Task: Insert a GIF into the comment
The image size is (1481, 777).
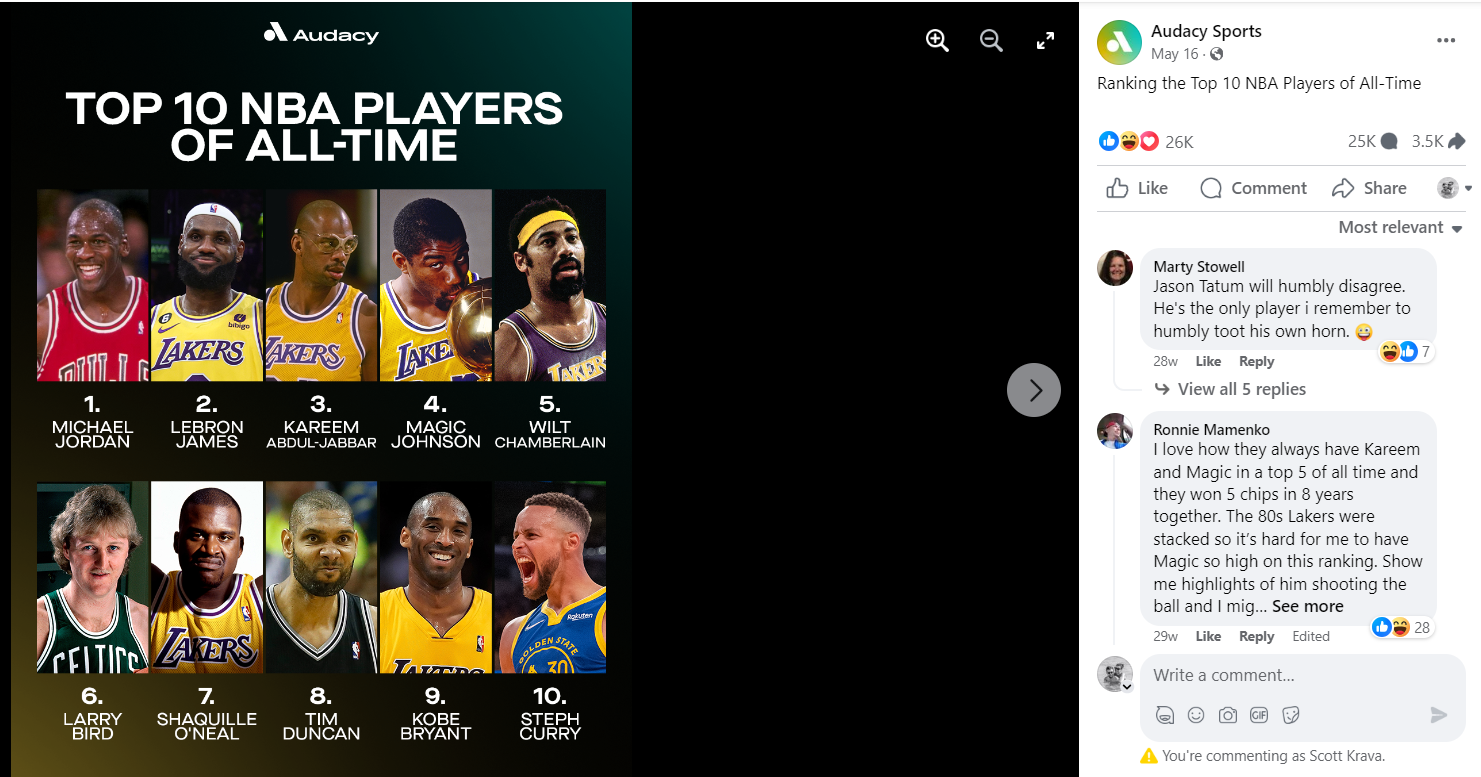Action: [1259, 715]
